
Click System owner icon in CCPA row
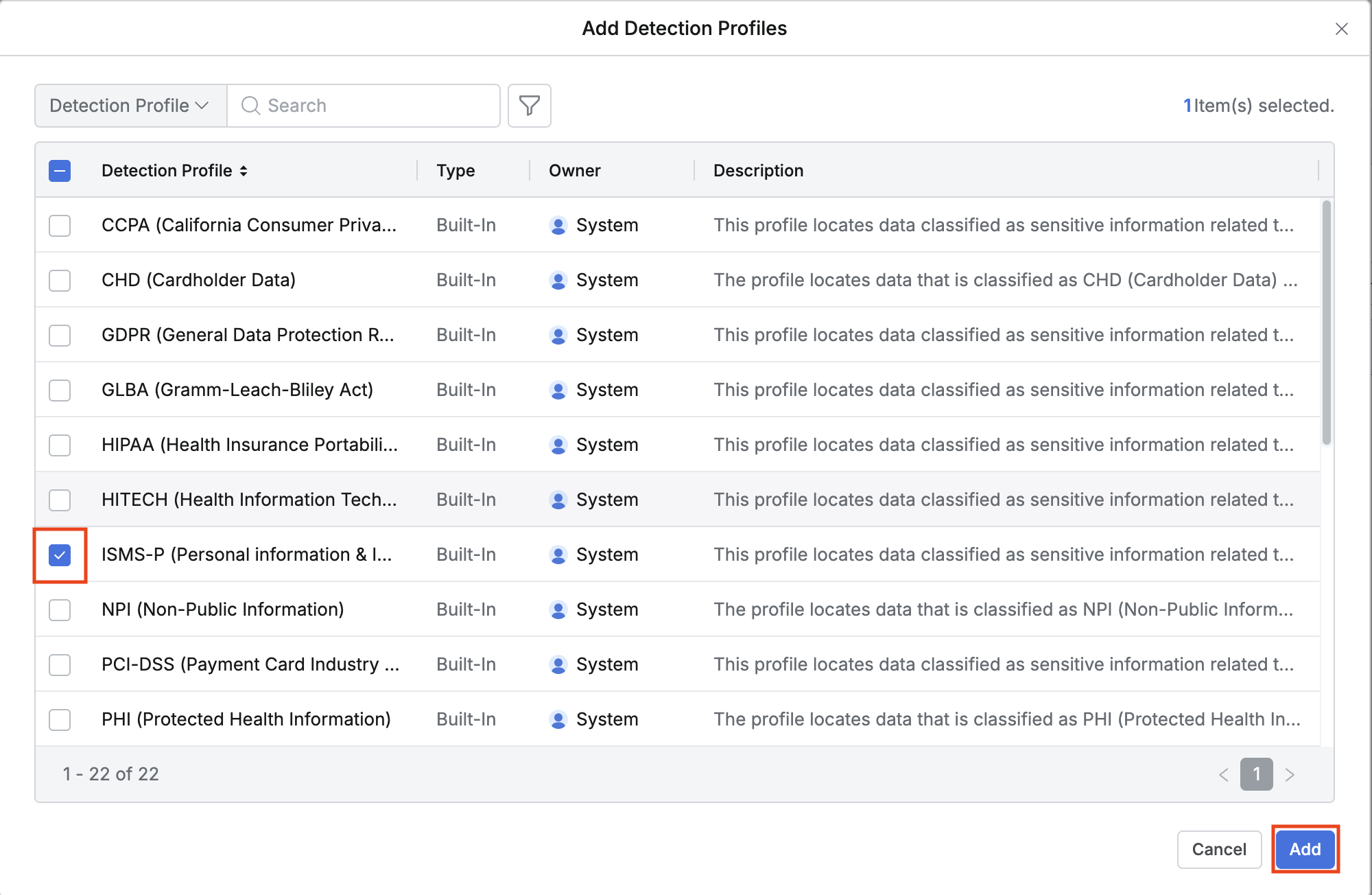coord(558,226)
